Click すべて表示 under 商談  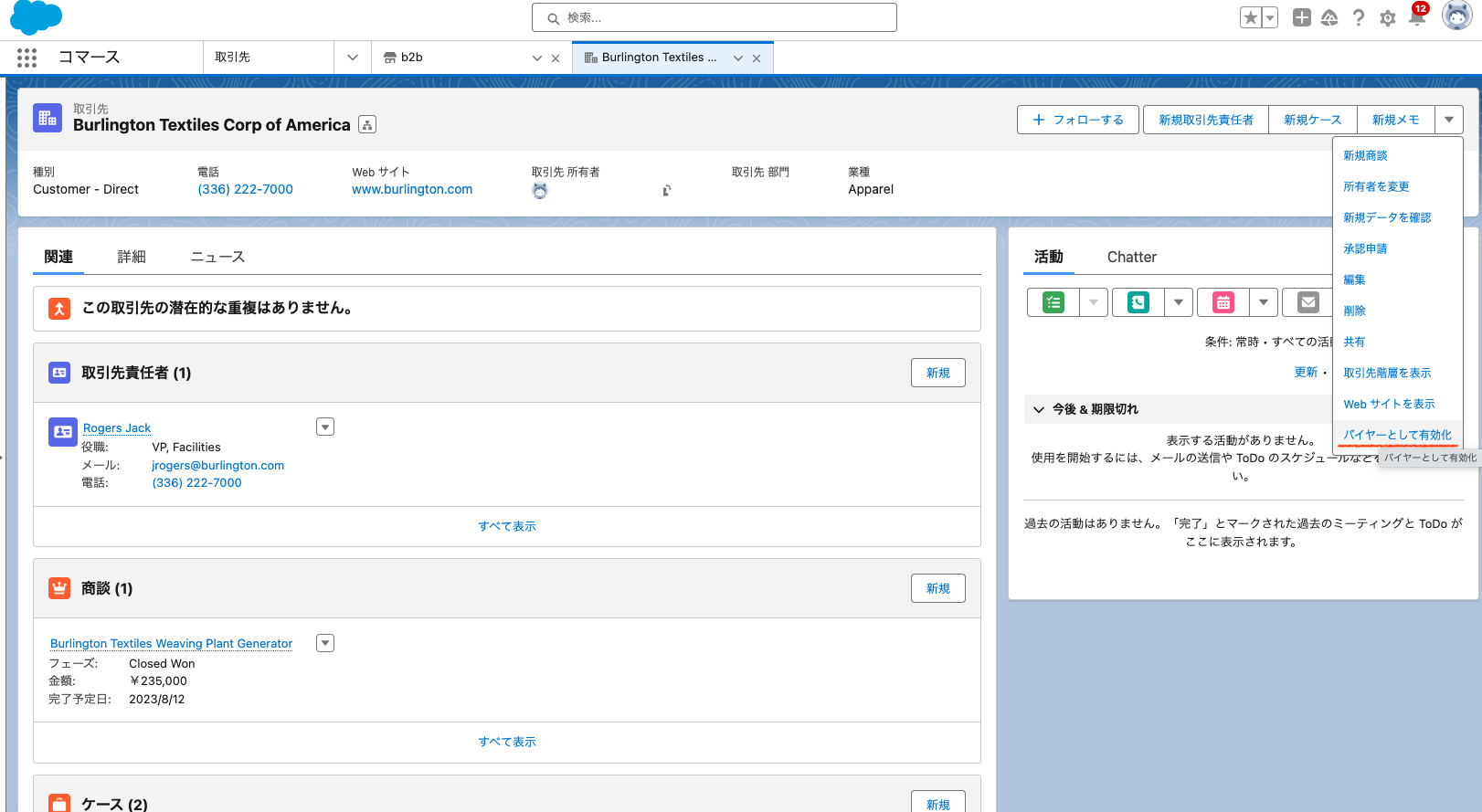[507, 742]
